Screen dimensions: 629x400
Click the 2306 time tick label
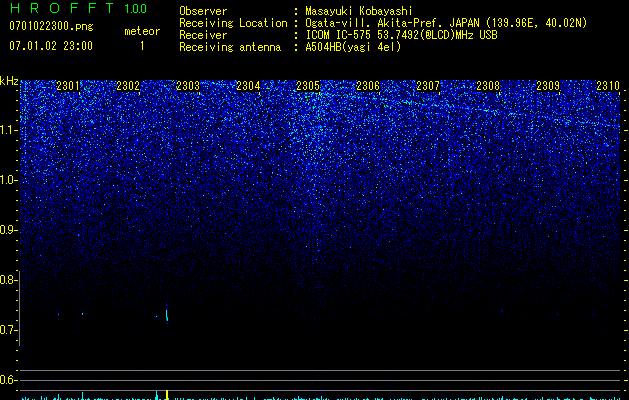(x=368, y=86)
